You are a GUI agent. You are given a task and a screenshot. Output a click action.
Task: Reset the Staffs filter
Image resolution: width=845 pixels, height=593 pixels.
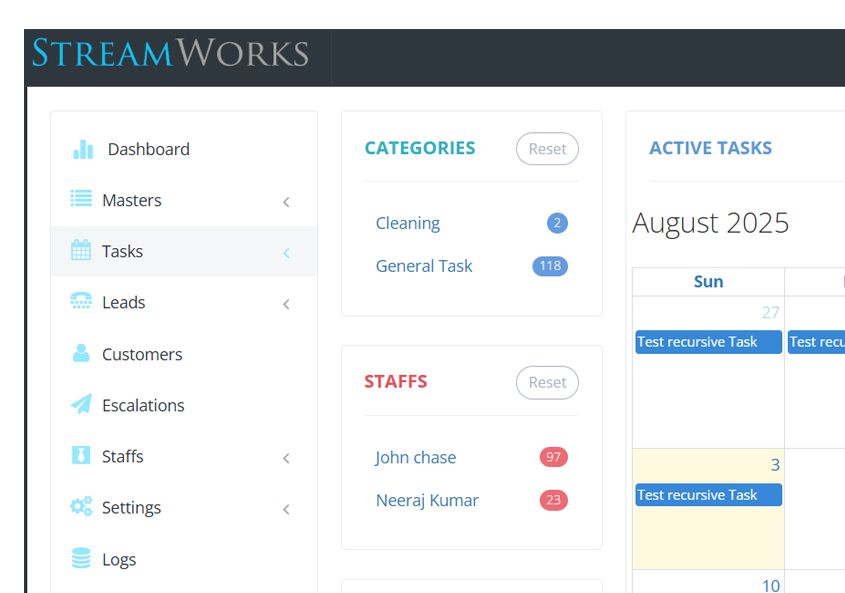547,382
